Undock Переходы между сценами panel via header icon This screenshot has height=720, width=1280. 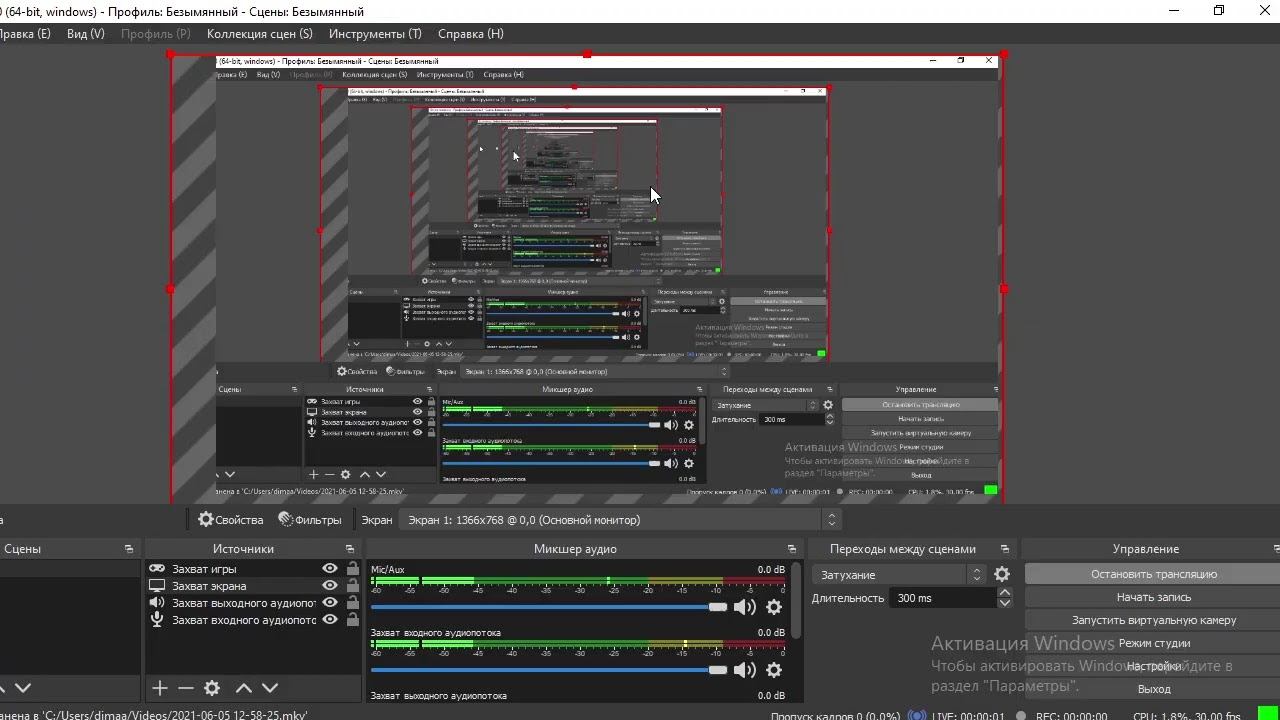1005,549
